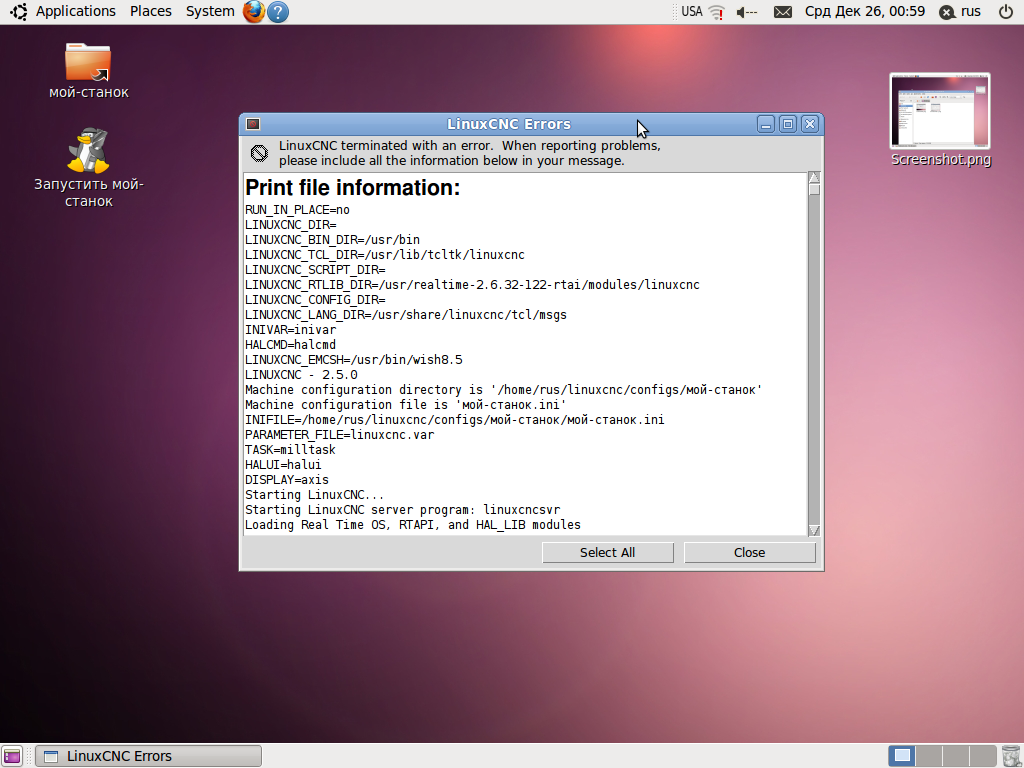
Task: Switch to the fourth workspace in the switcher
Action: (x=982, y=756)
